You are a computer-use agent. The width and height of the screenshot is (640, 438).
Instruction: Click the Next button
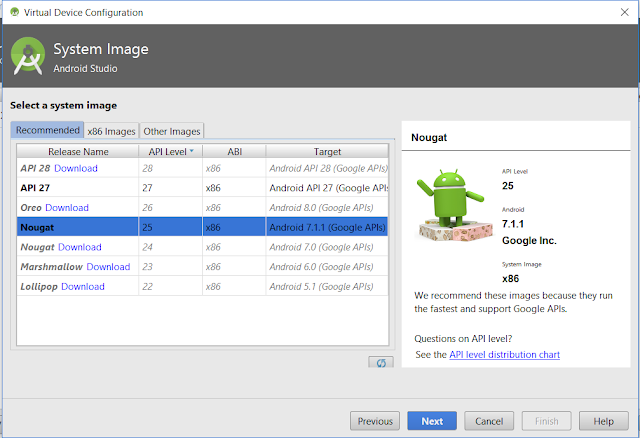click(432, 421)
